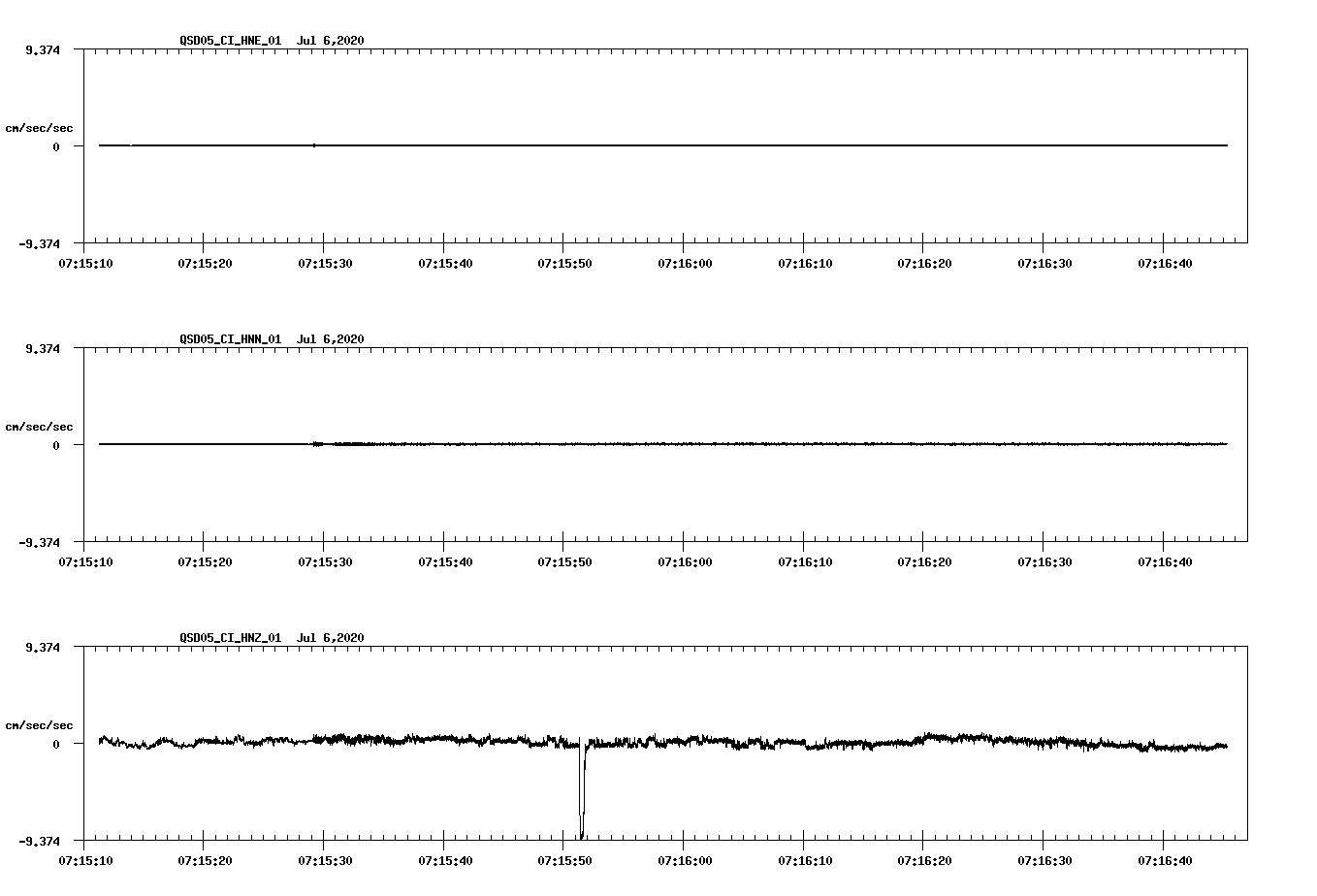Image resolution: width=1317 pixels, height=896 pixels.
Task: Click the 07:16:30 time label under HNN plot
Action: 1044,561
